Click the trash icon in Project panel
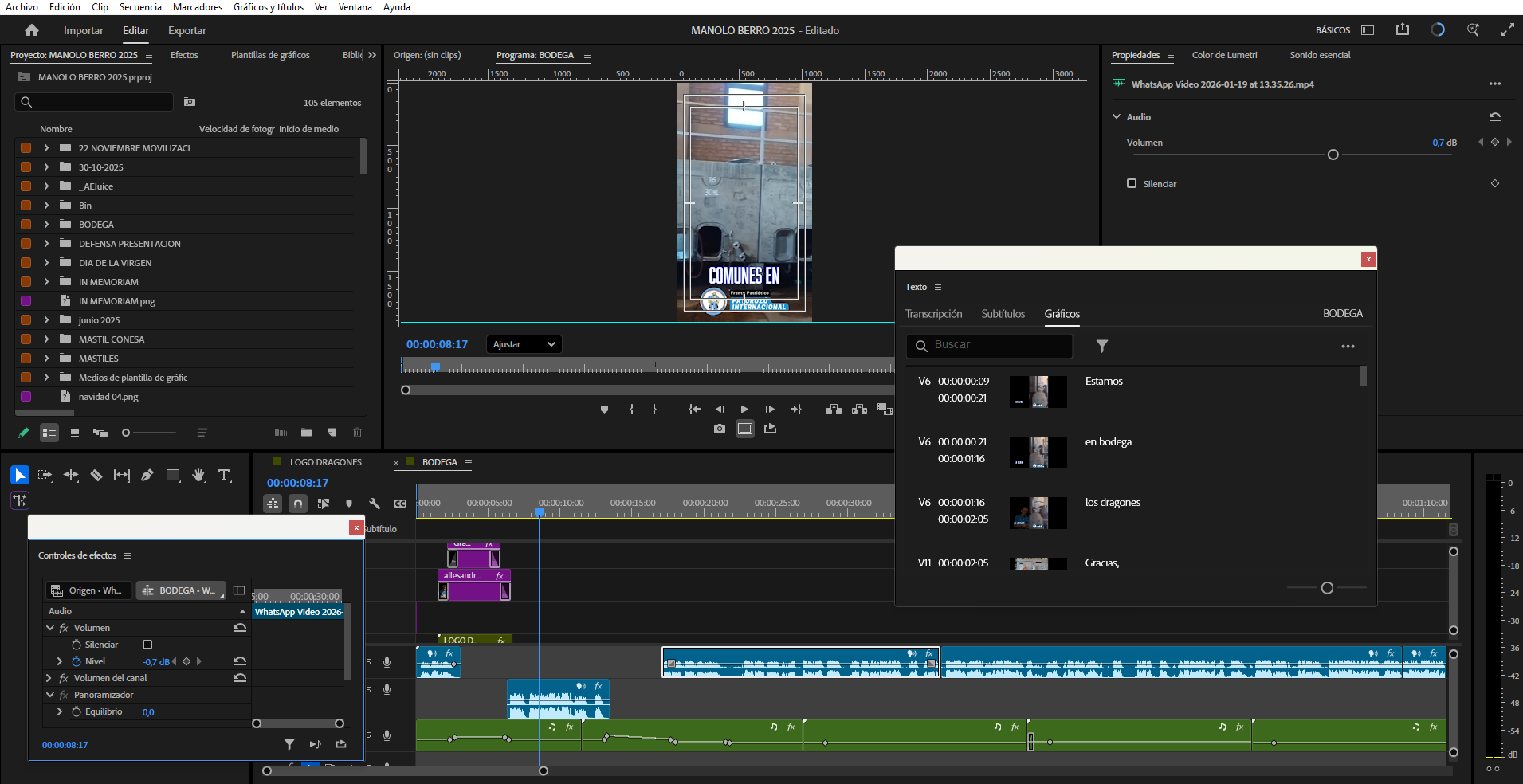 pos(357,433)
